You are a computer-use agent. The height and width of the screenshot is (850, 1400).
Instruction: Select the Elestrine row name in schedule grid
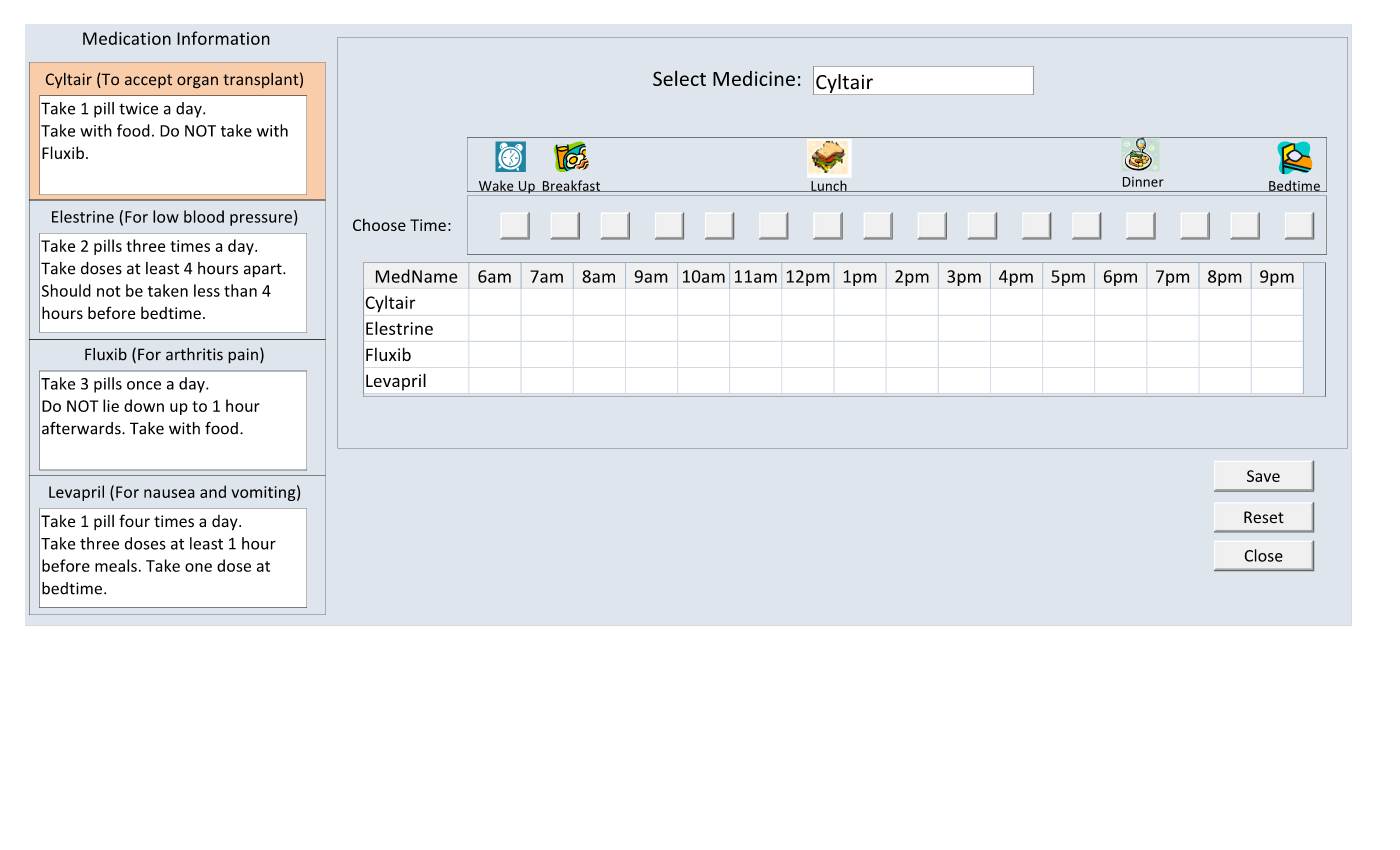416,329
